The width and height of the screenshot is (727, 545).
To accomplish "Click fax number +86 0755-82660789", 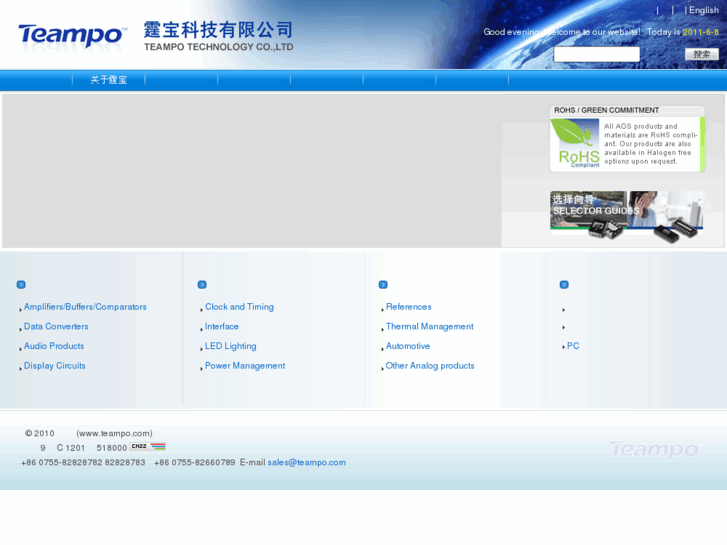I will (195, 462).
